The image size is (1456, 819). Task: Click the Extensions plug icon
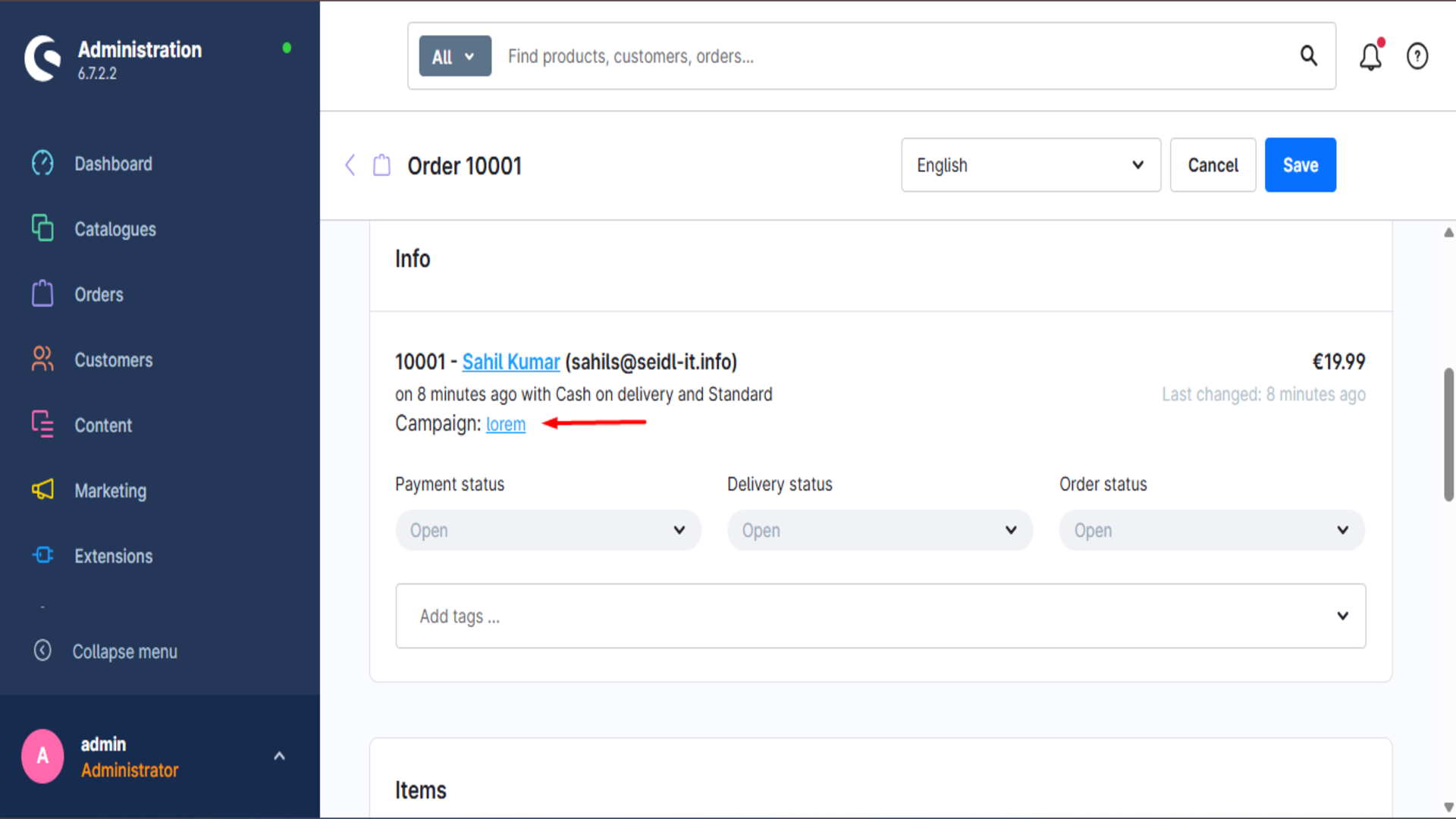[x=42, y=555]
